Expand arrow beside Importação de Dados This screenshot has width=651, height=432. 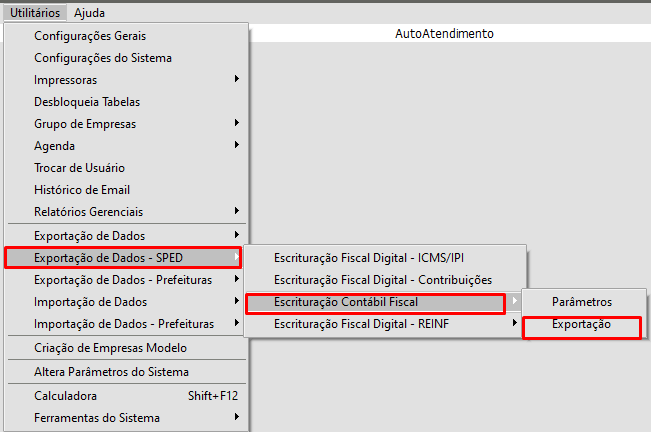pyautogui.click(x=237, y=300)
